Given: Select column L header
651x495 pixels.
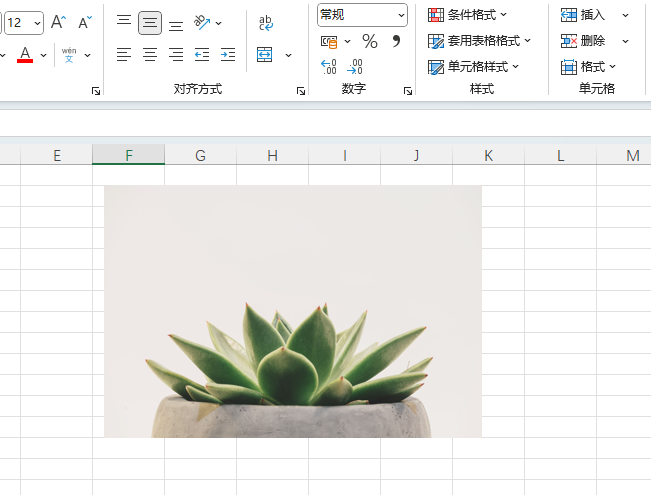Looking at the screenshot, I should 560,155.
